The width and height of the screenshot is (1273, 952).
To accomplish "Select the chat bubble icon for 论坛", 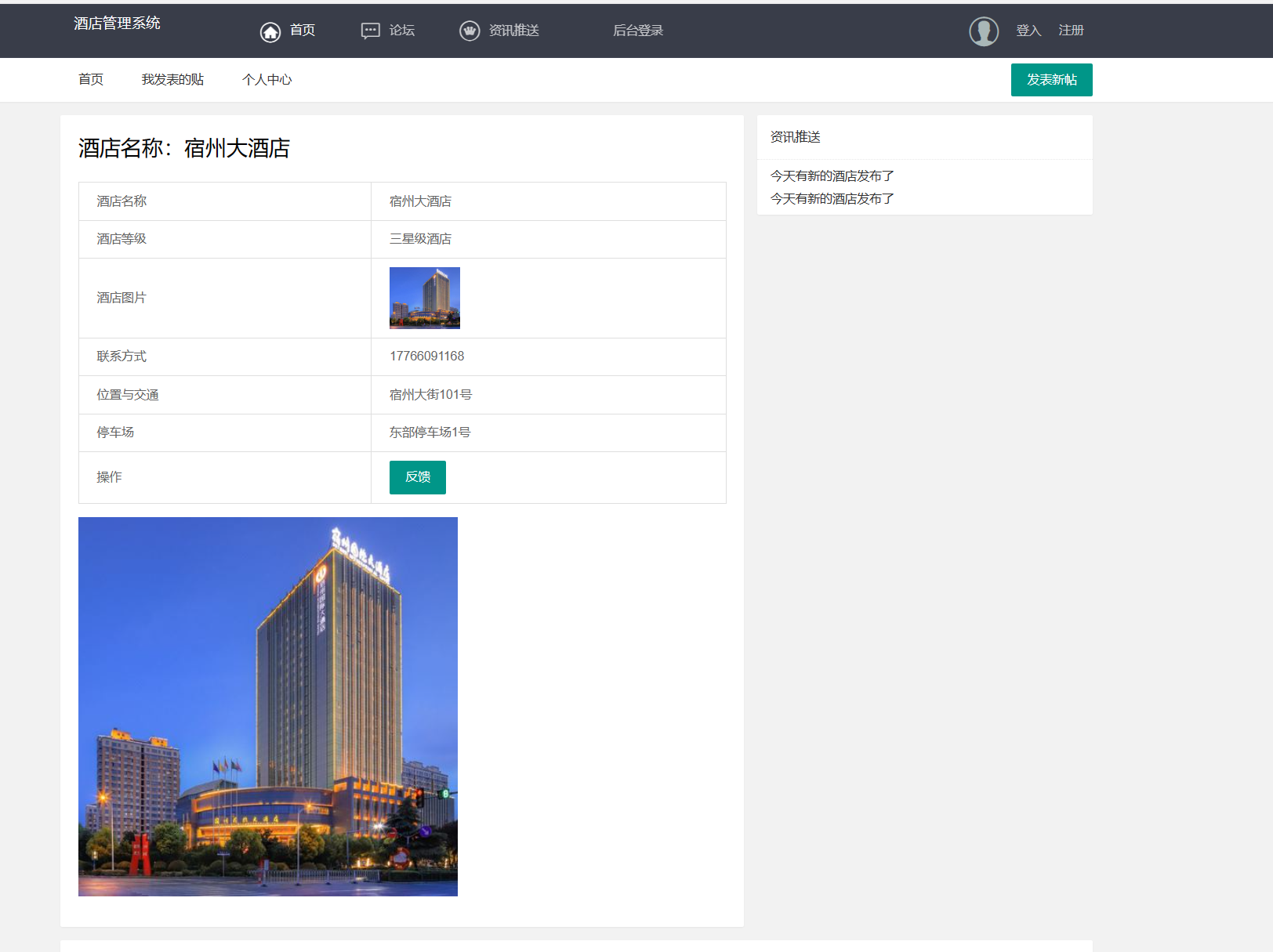I will click(x=368, y=31).
